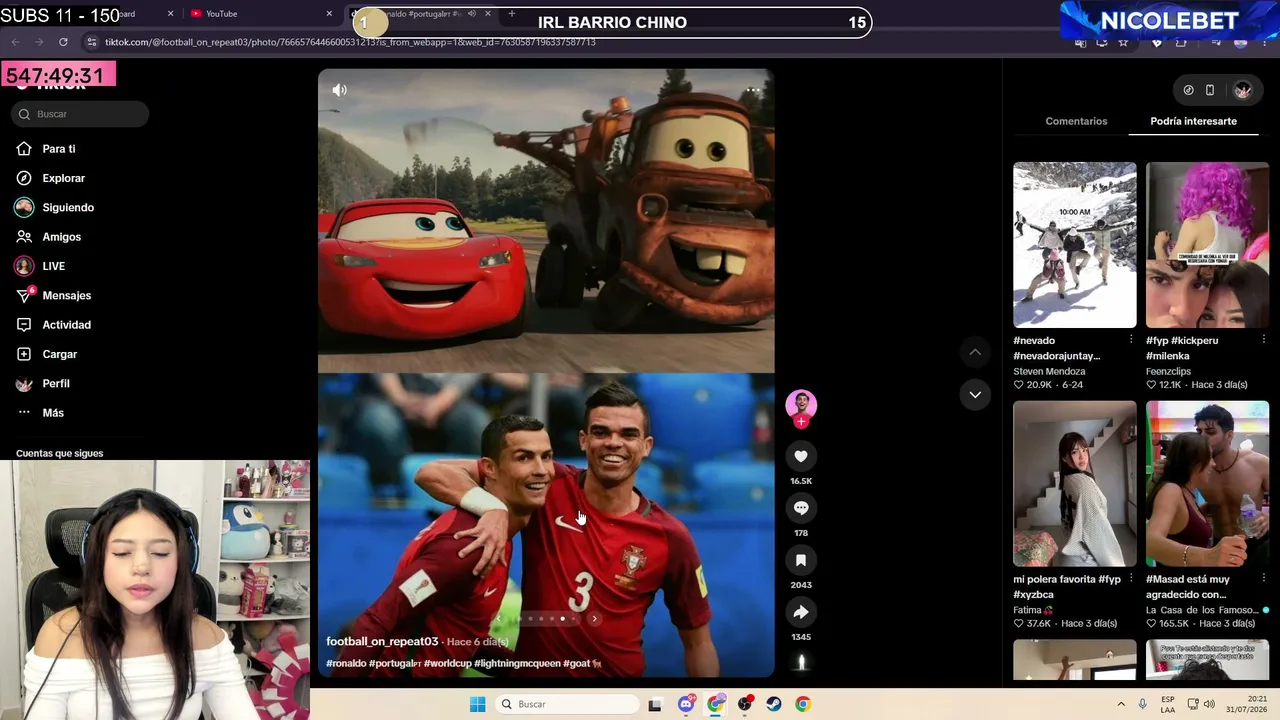Open the '#Masad está muy agradecido' thumbnail
Screen dimensions: 1280x720
1207,484
